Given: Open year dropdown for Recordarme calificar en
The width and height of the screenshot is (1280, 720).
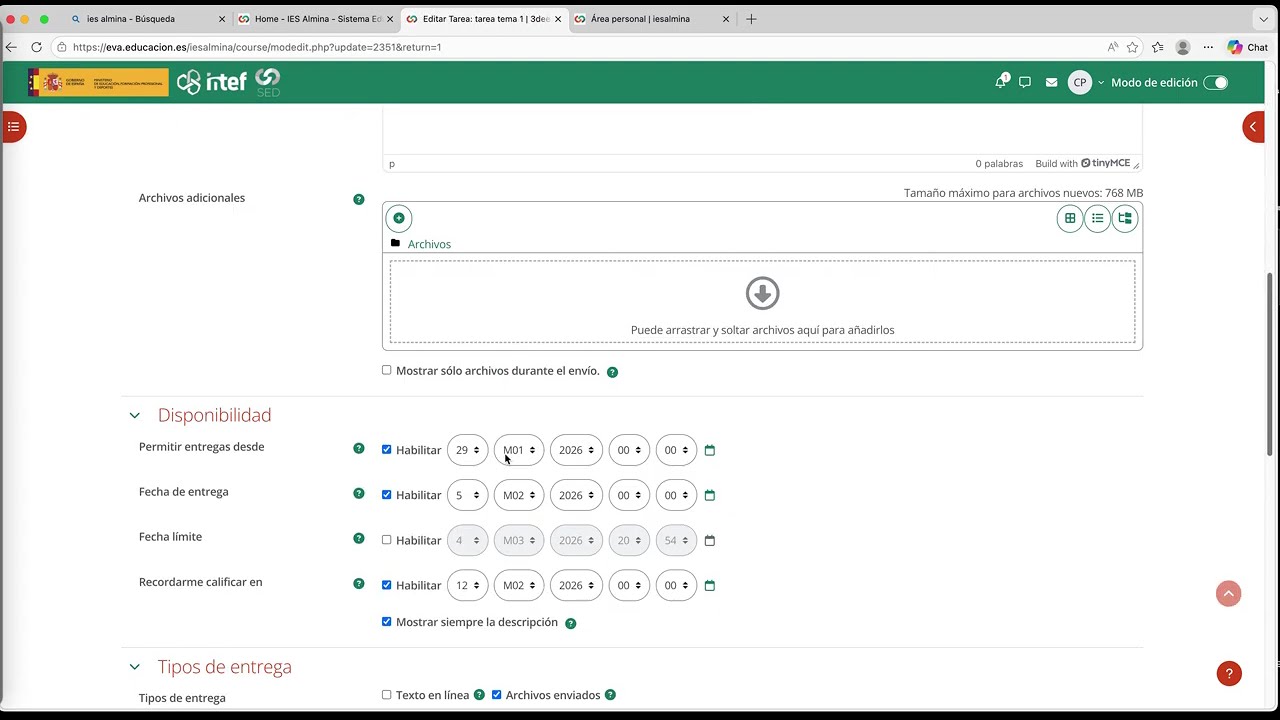Looking at the screenshot, I should click(576, 585).
